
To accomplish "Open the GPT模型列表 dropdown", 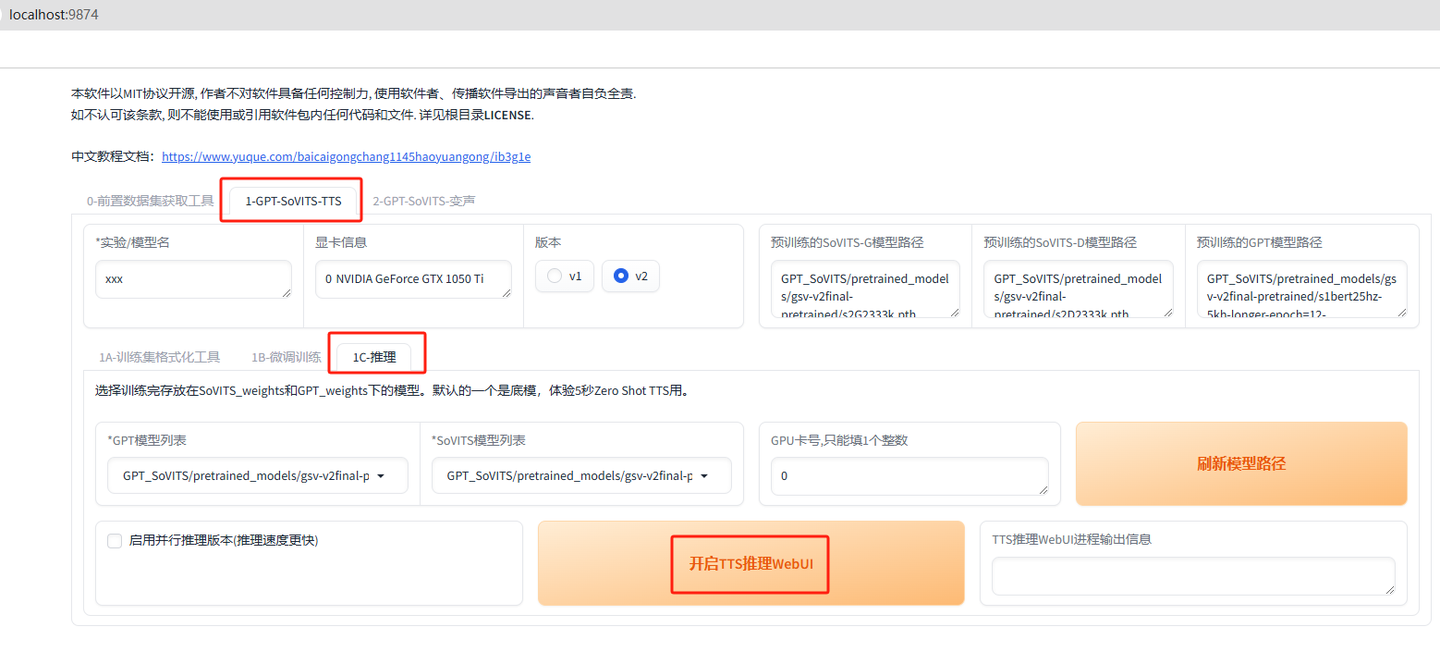I will coord(257,475).
